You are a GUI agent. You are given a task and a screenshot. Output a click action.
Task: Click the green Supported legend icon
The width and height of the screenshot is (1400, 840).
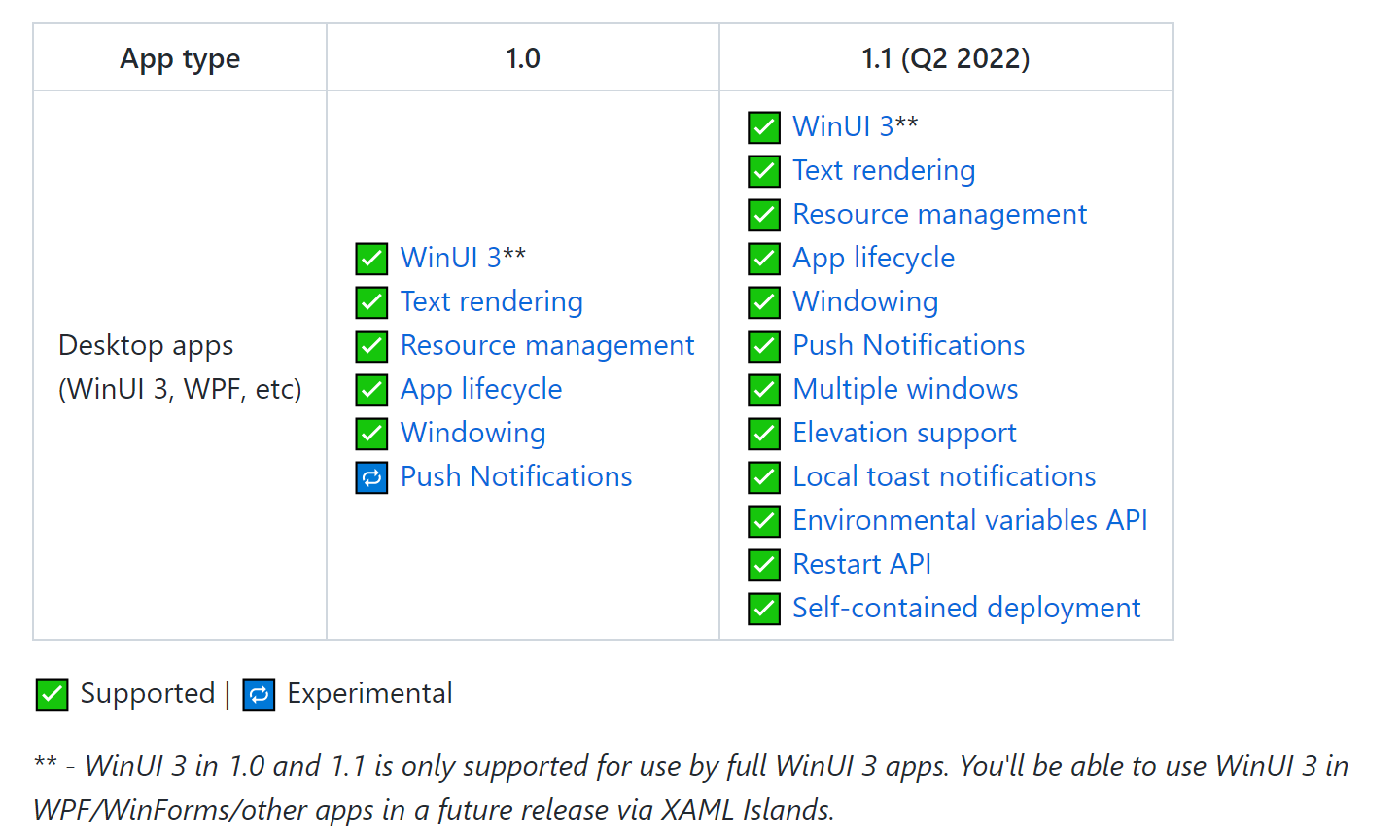click(x=52, y=694)
